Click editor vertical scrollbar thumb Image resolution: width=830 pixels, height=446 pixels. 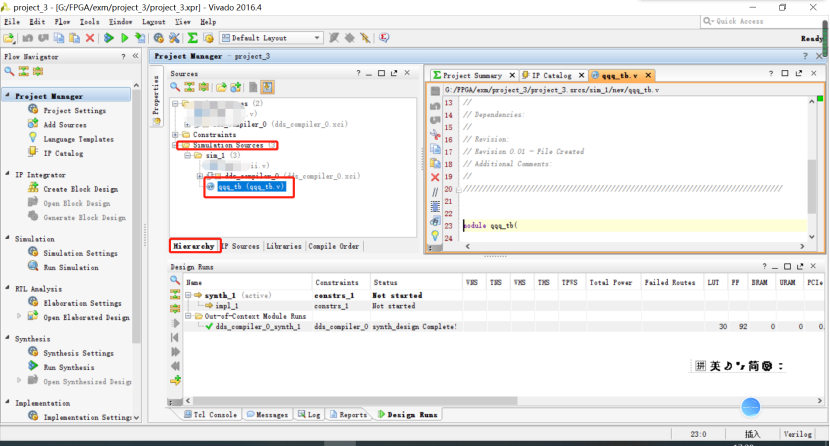tap(811, 186)
